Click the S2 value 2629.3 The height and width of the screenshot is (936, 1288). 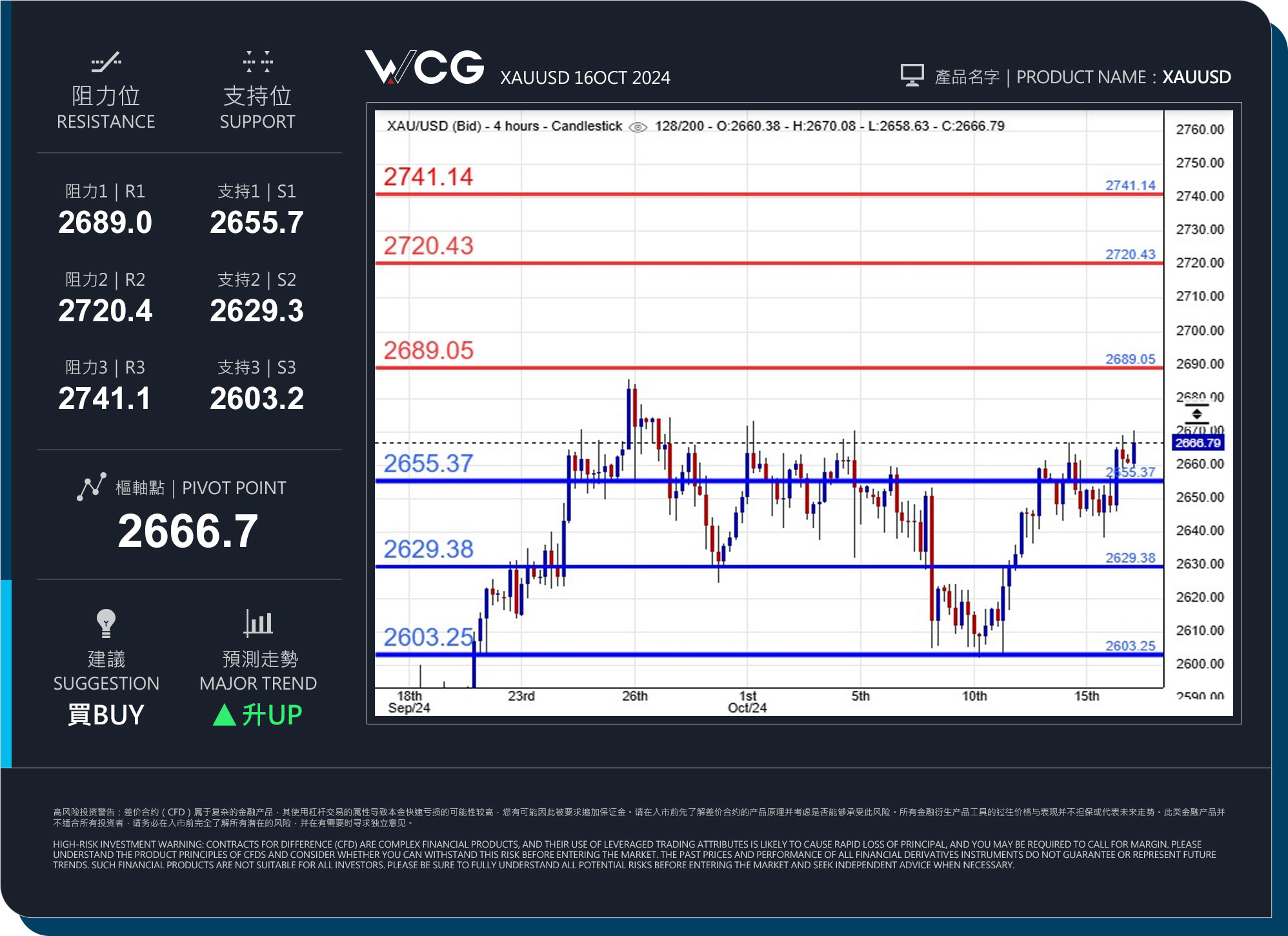(x=257, y=311)
